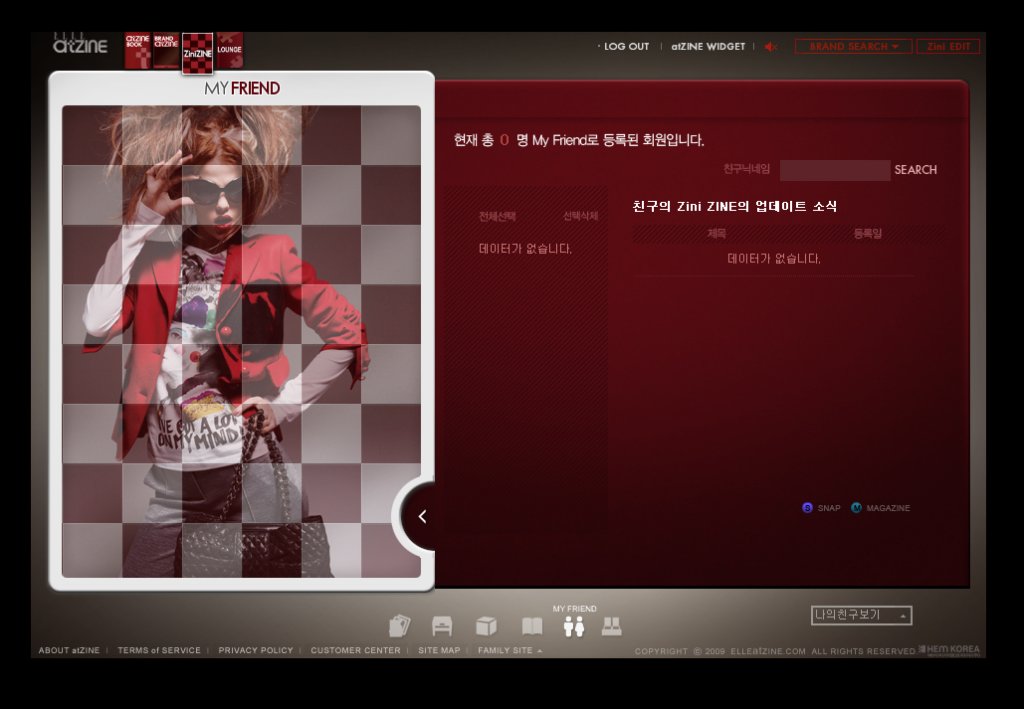Collapse panel with left chevron arrow

(x=422, y=516)
